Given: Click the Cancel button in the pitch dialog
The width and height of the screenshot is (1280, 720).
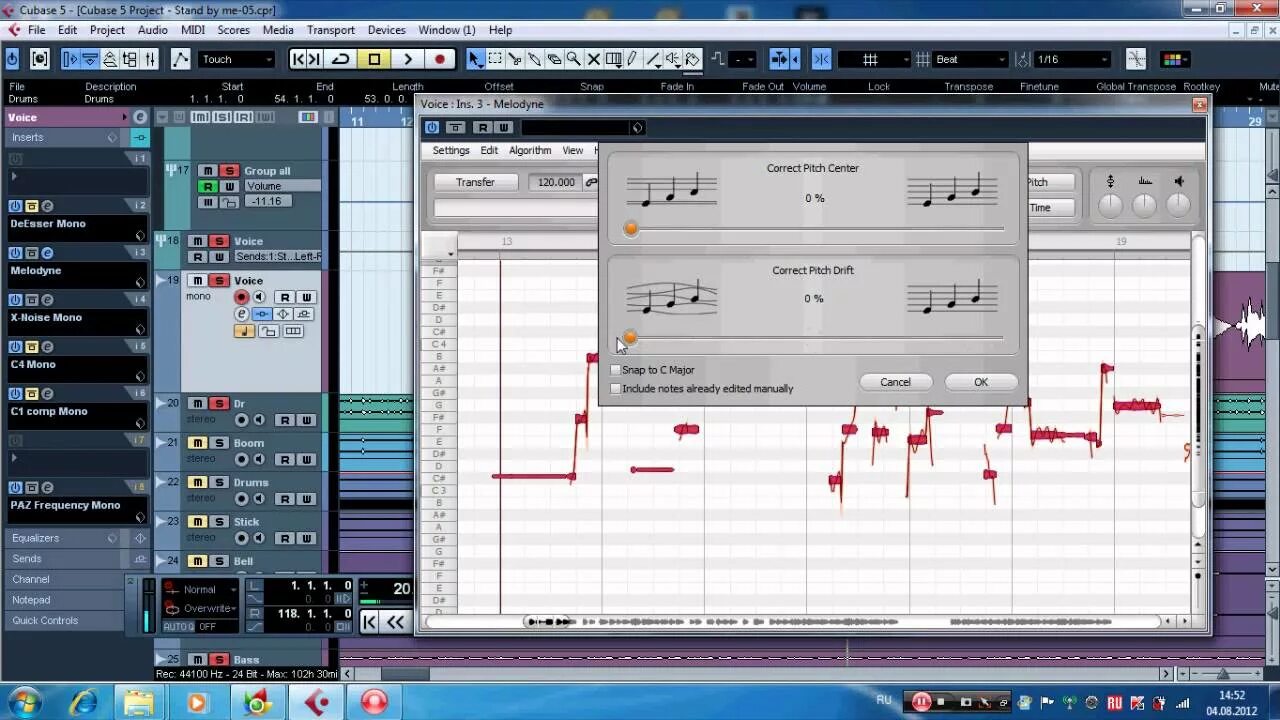Looking at the screenshot, I should [x=895, y=381].
